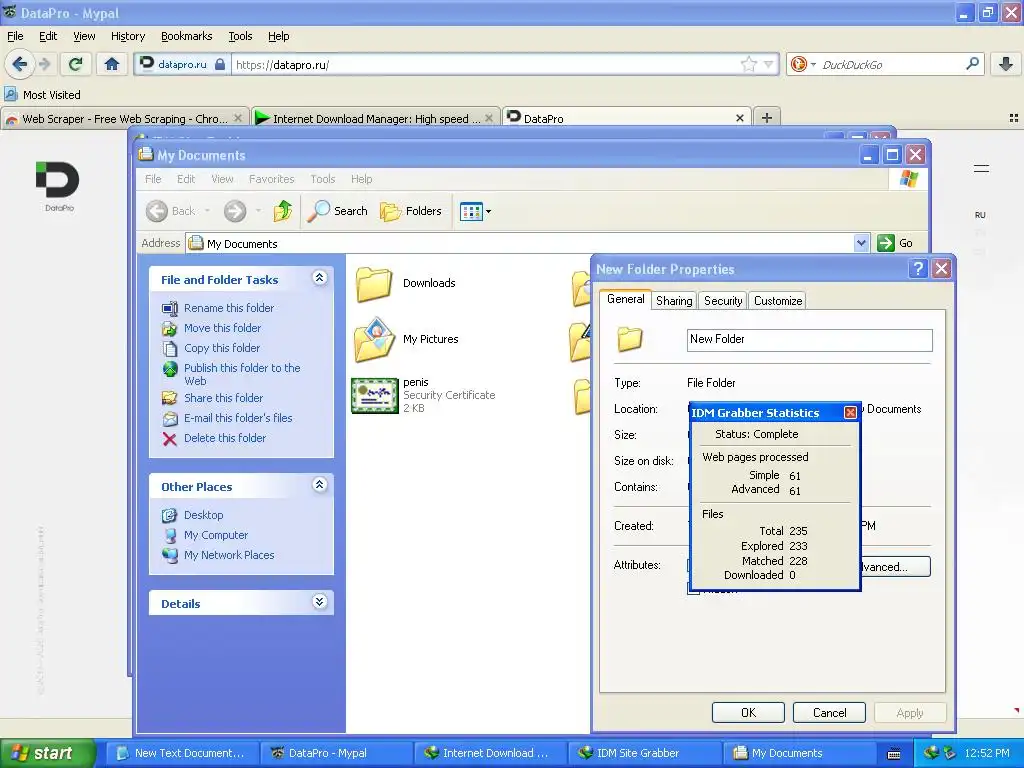Click E-mail this folder's files
This screenshot has height=768, width=1024.
pyautogui.click(x=238, y=418)
